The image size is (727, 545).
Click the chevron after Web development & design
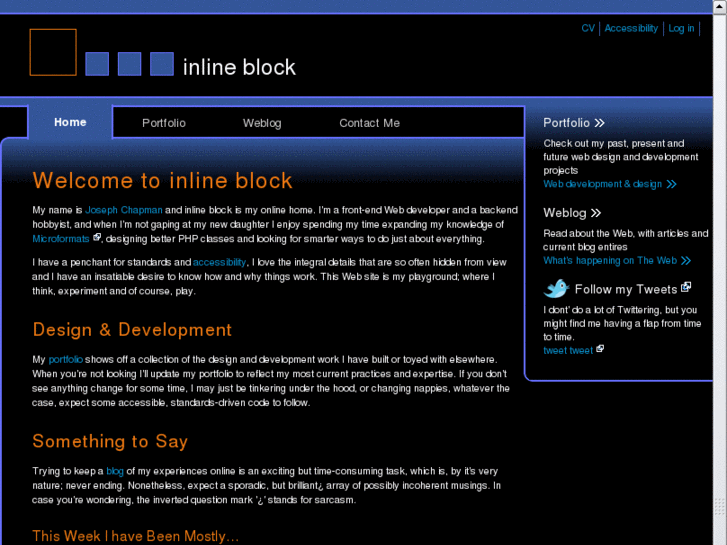671,185
